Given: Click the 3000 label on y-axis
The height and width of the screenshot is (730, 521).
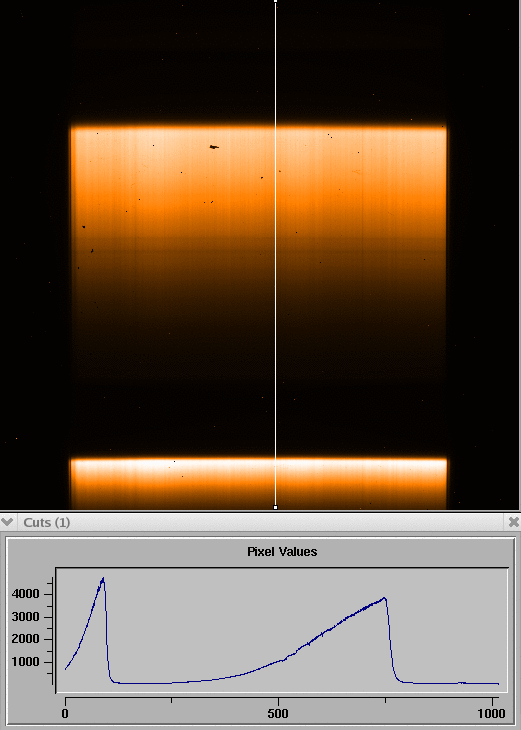Looking at the screenshot, I should (25, 617).
